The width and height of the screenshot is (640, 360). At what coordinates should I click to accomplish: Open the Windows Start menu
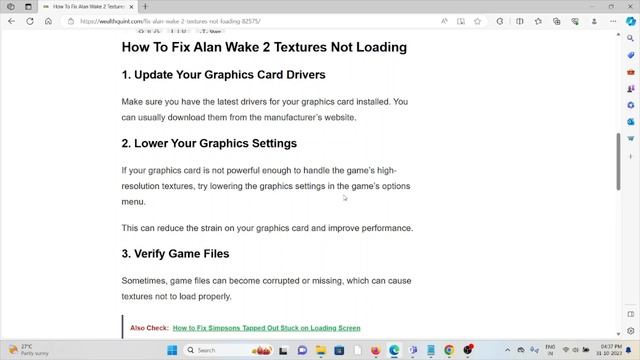click(x=172, y=350)
